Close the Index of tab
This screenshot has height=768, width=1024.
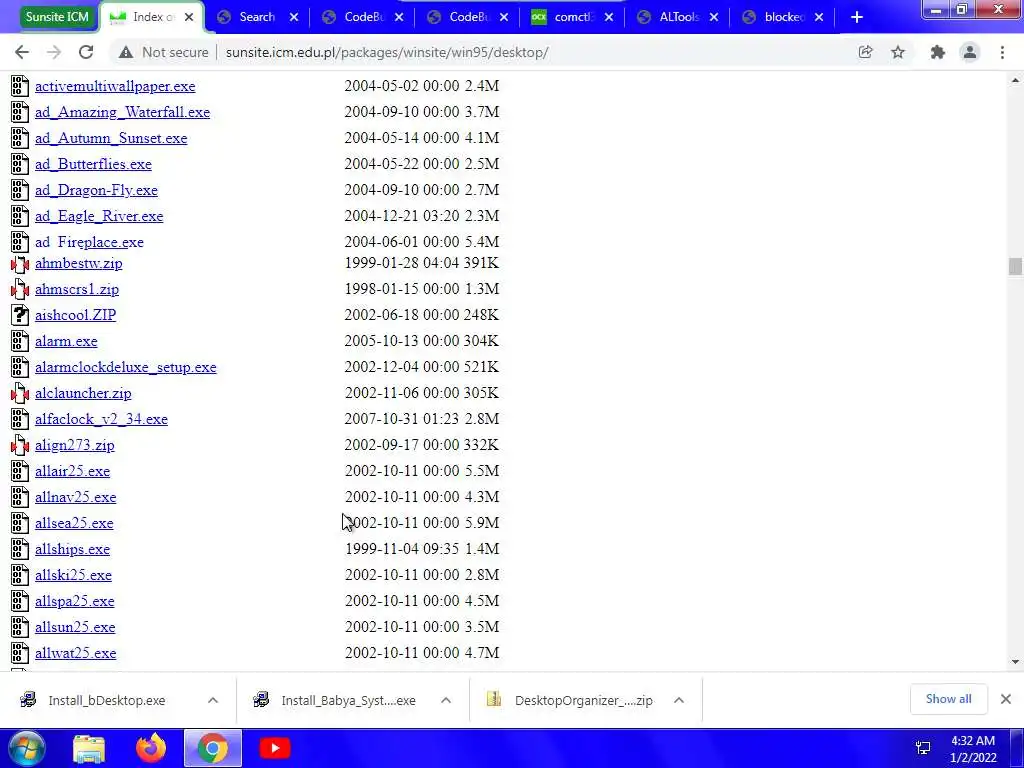[x=189, y=17]
